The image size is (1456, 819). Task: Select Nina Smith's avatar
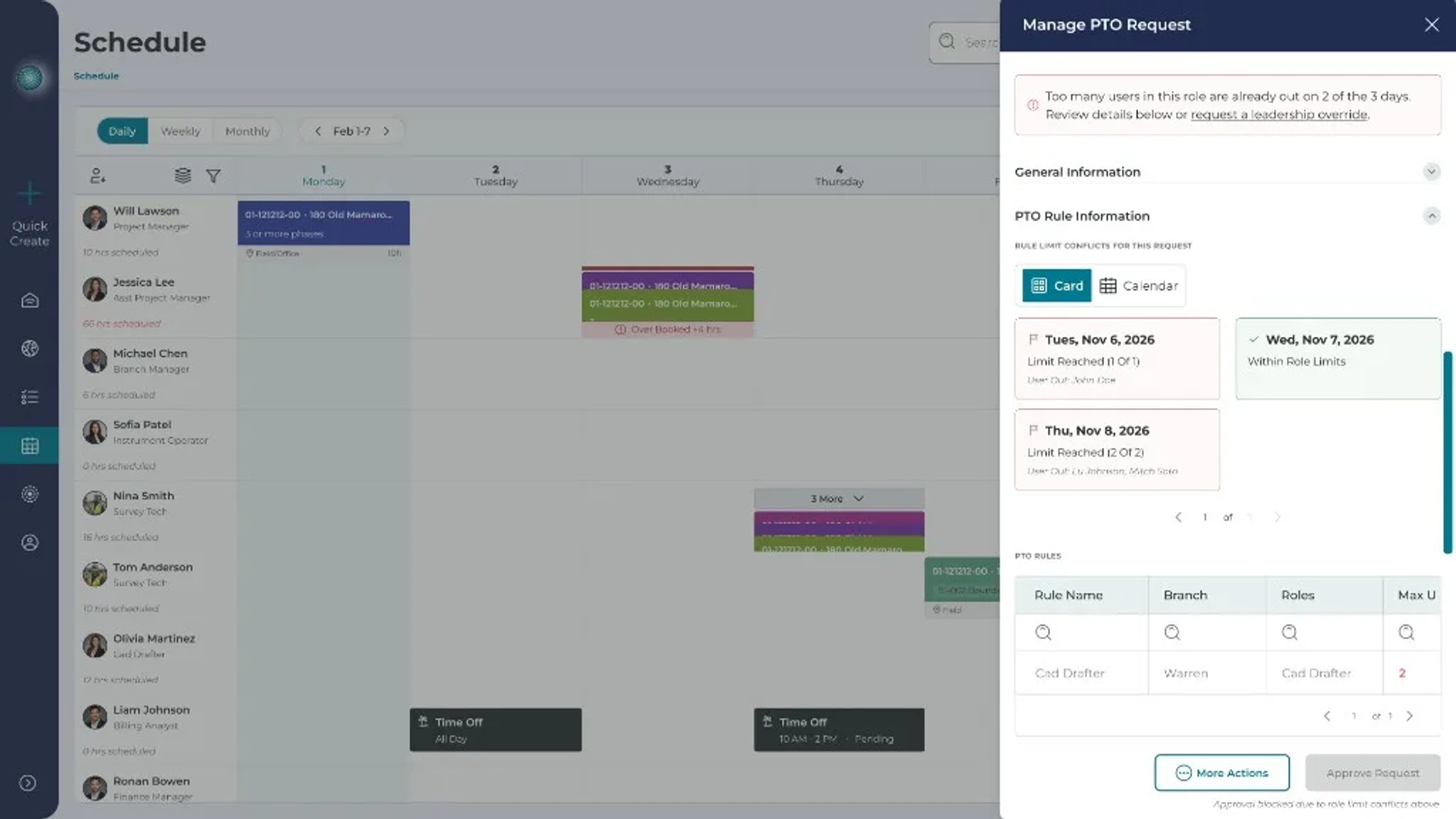[x=95, y=503]
